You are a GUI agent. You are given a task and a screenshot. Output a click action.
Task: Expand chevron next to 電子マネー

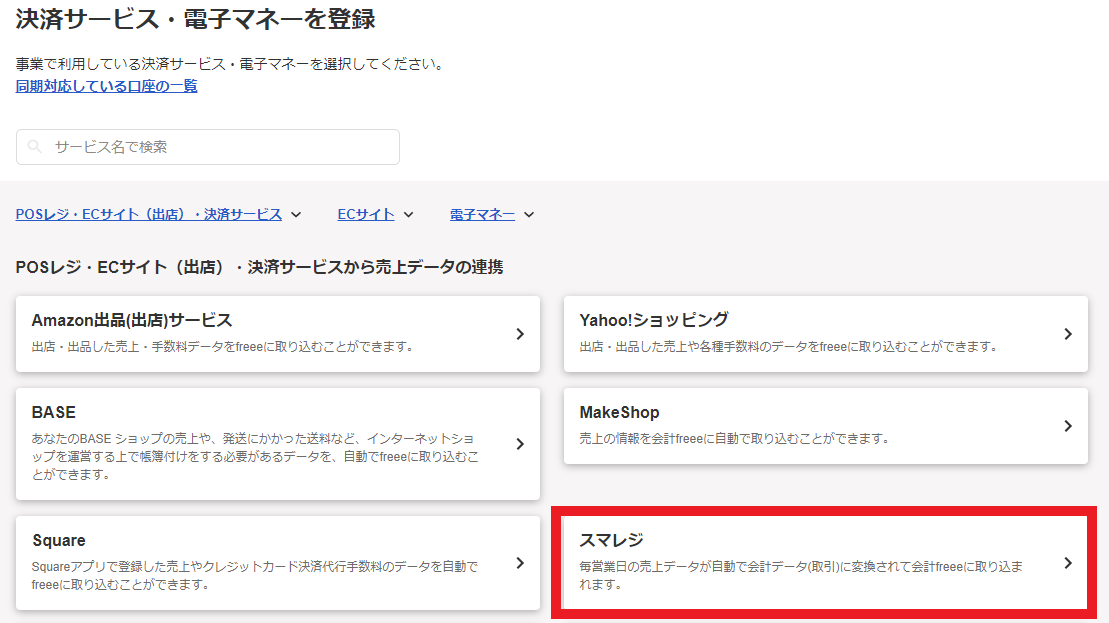click(x=529, y=215)
